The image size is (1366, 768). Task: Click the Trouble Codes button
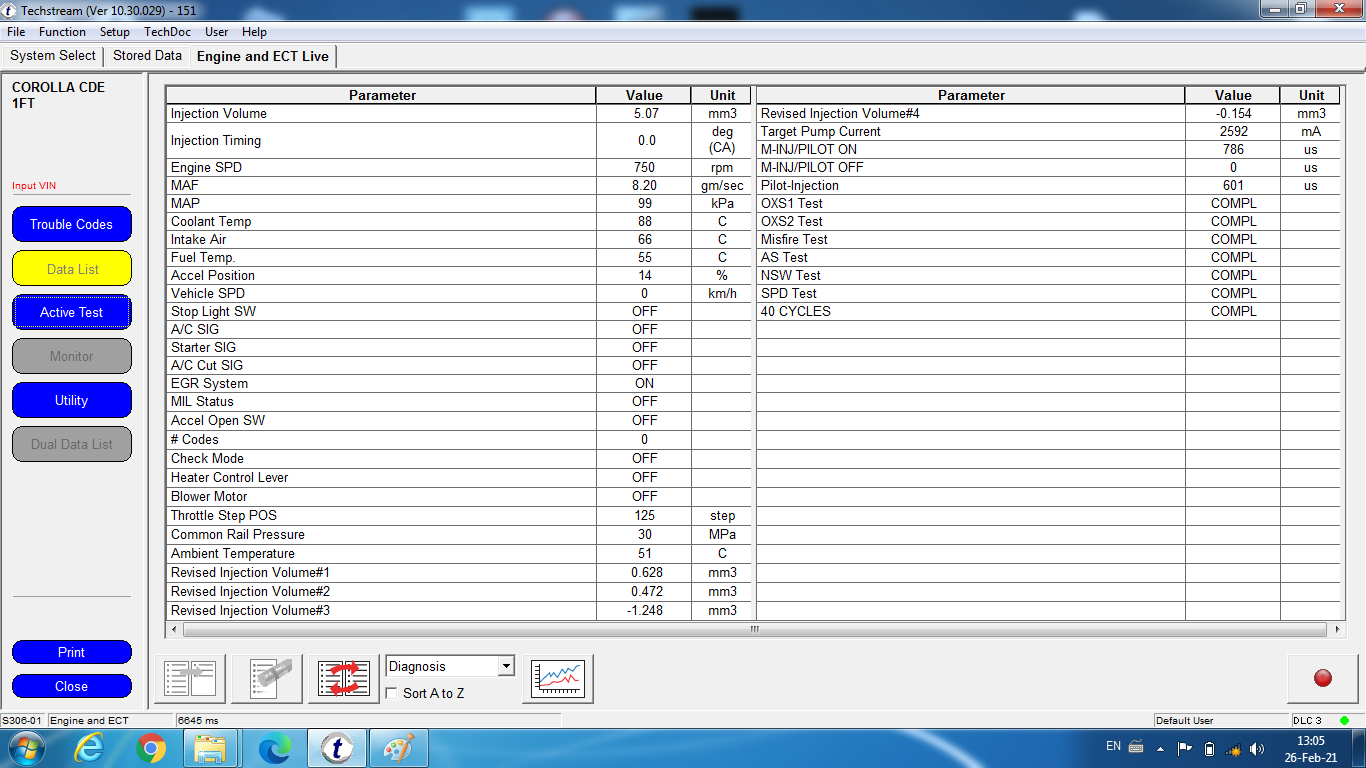pos(71,224)
